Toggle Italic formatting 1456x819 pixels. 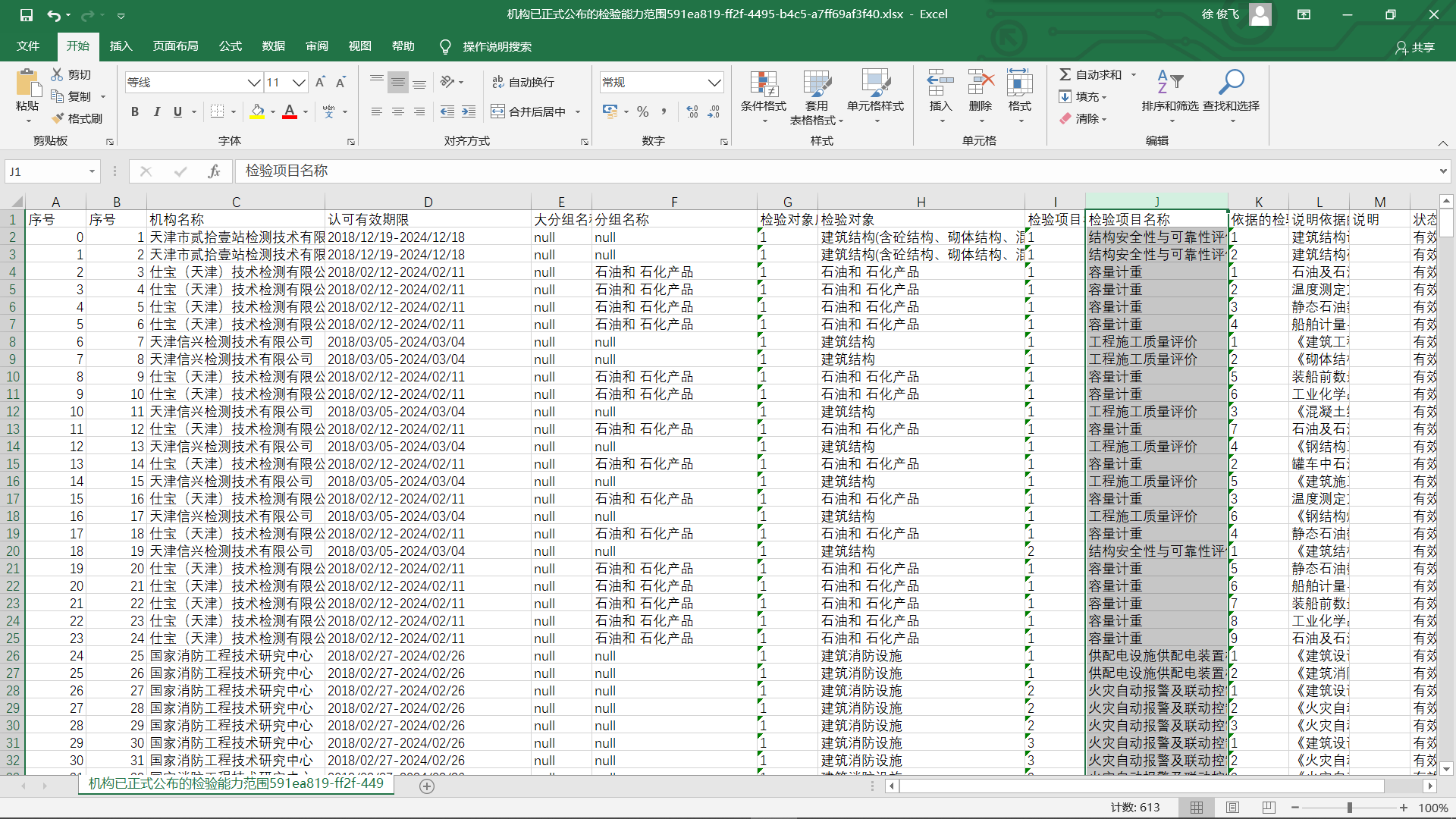coord(156,111)
